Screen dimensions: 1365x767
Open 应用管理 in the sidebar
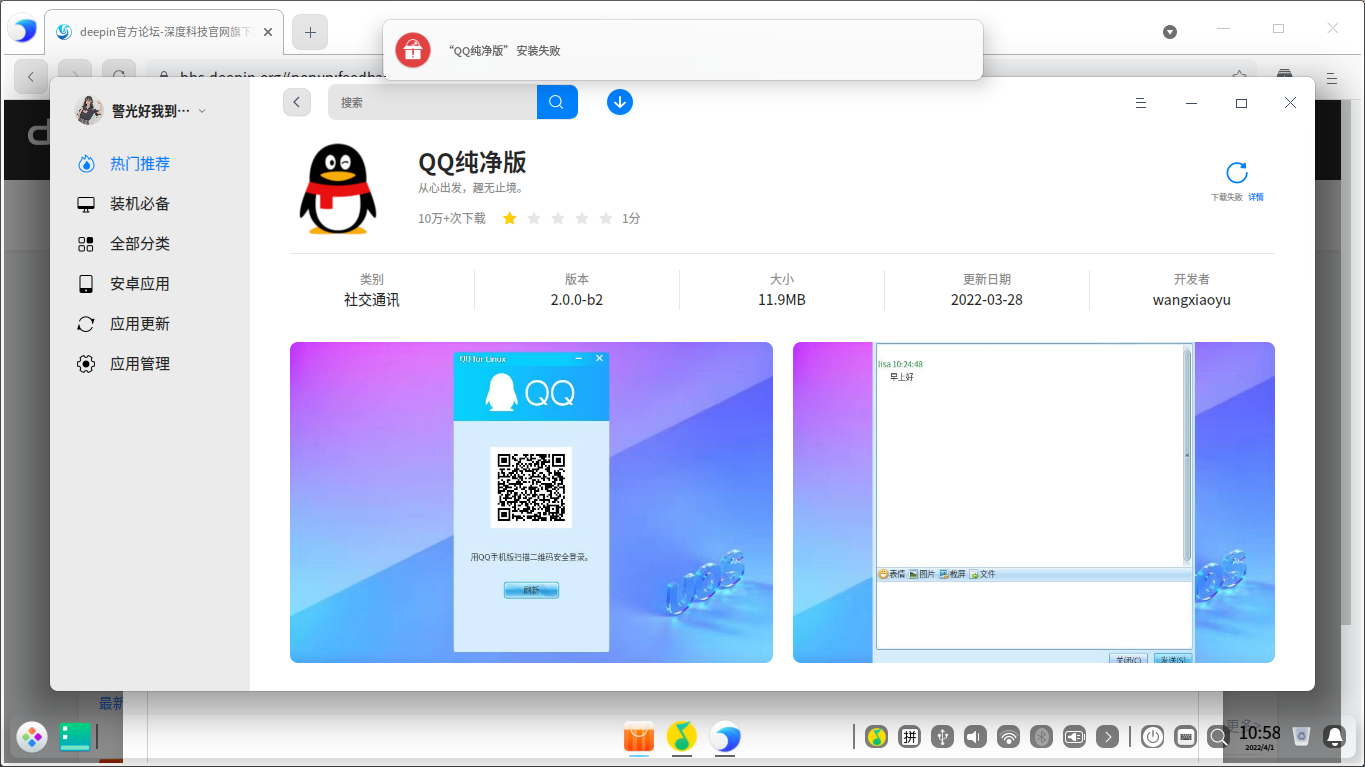140,364
